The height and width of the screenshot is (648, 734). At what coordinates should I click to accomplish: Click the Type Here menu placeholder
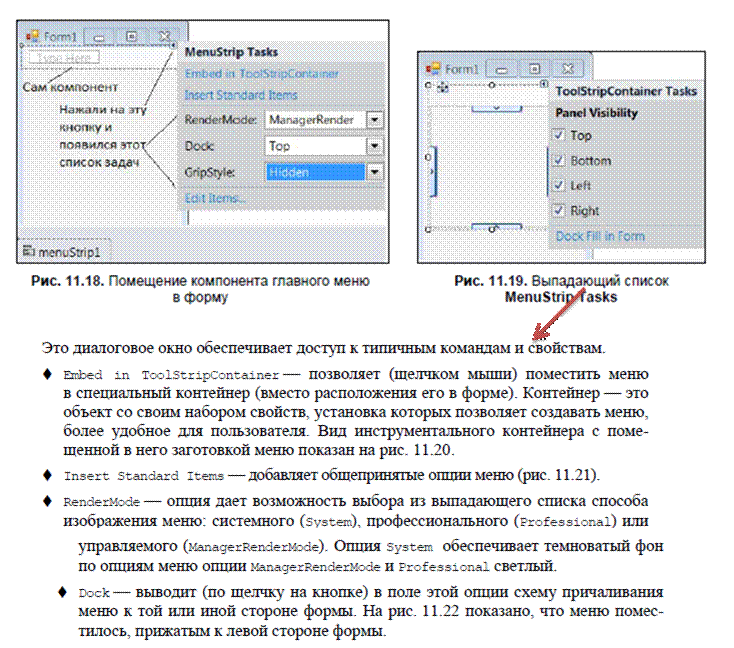[x=64, y=58]
